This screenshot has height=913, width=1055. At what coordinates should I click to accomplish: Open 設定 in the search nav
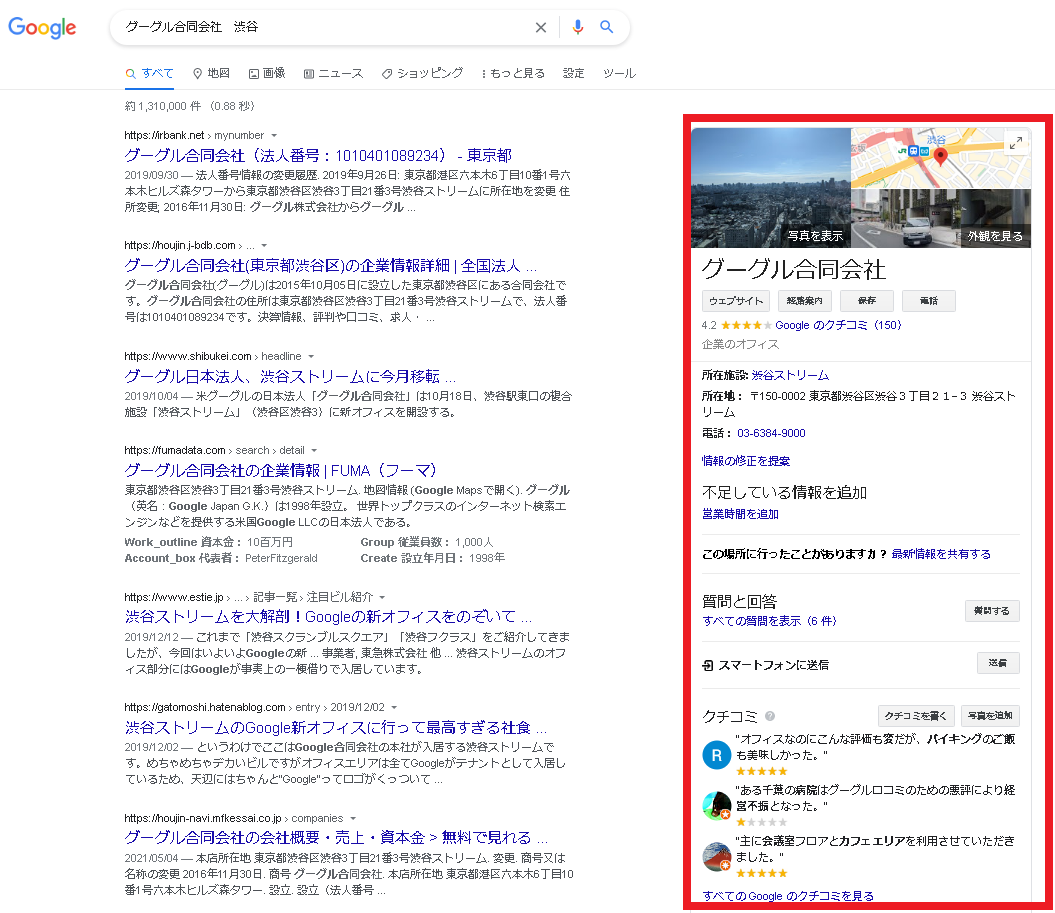(x=573, y=73)
